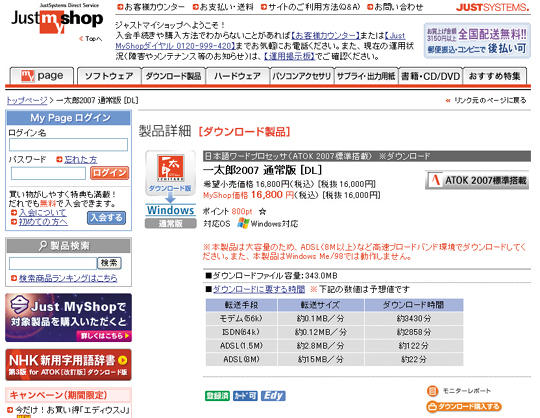This screenshot has width=540, height=418.
Task: Open ダウンロードに要する時間 link
Action: (259, 289)
